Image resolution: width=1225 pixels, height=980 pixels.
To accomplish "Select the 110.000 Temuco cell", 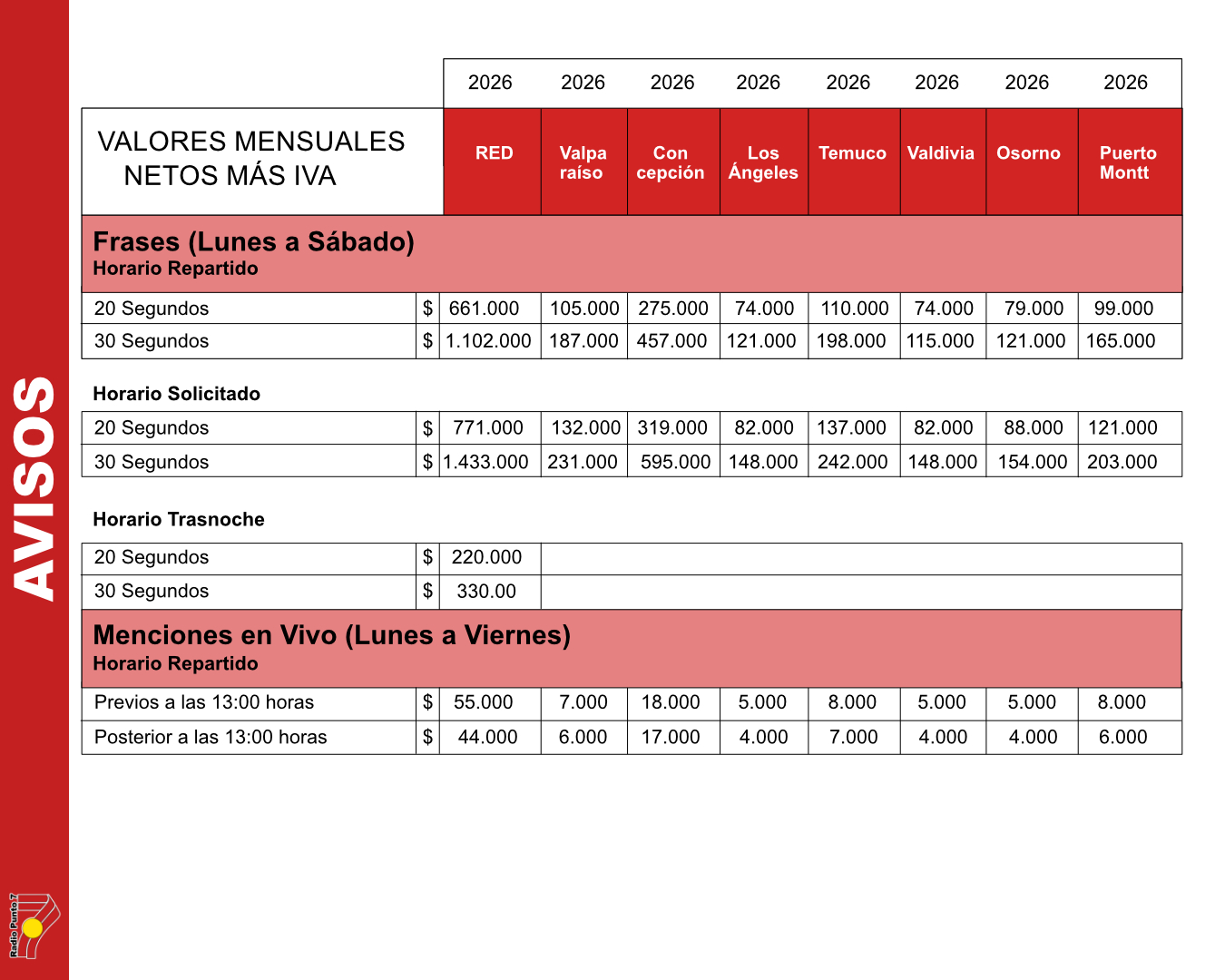I will [854, 309].
